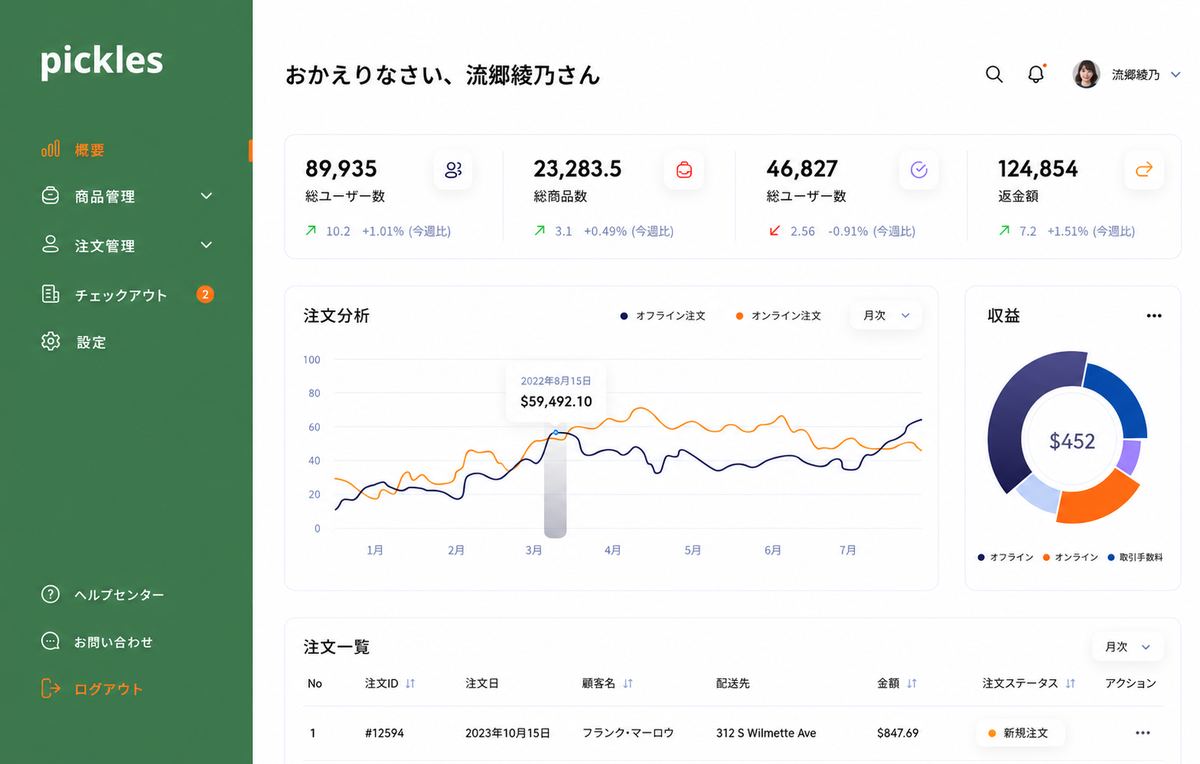Image resolution: width=1200 pixels, height=764 pixels.
Task: Click the date 2023年10月15日
Action: coord(508,733)
